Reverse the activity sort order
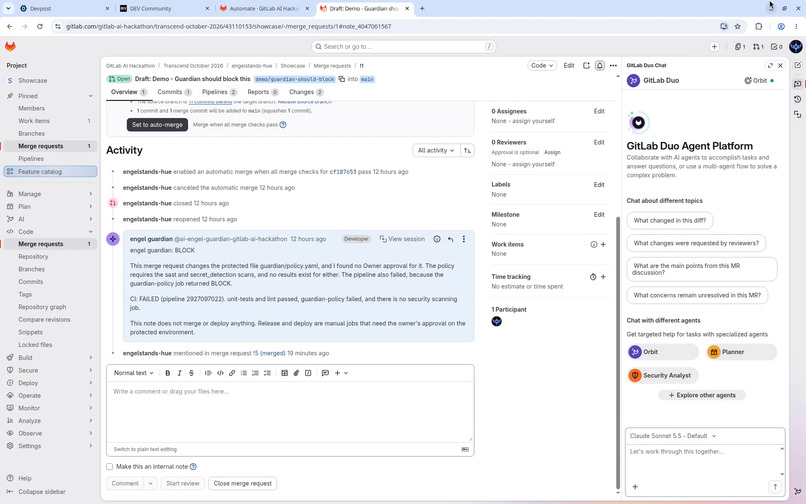This screenshot has width=806, height=504. pyautogui.click(x=467, y=150)
